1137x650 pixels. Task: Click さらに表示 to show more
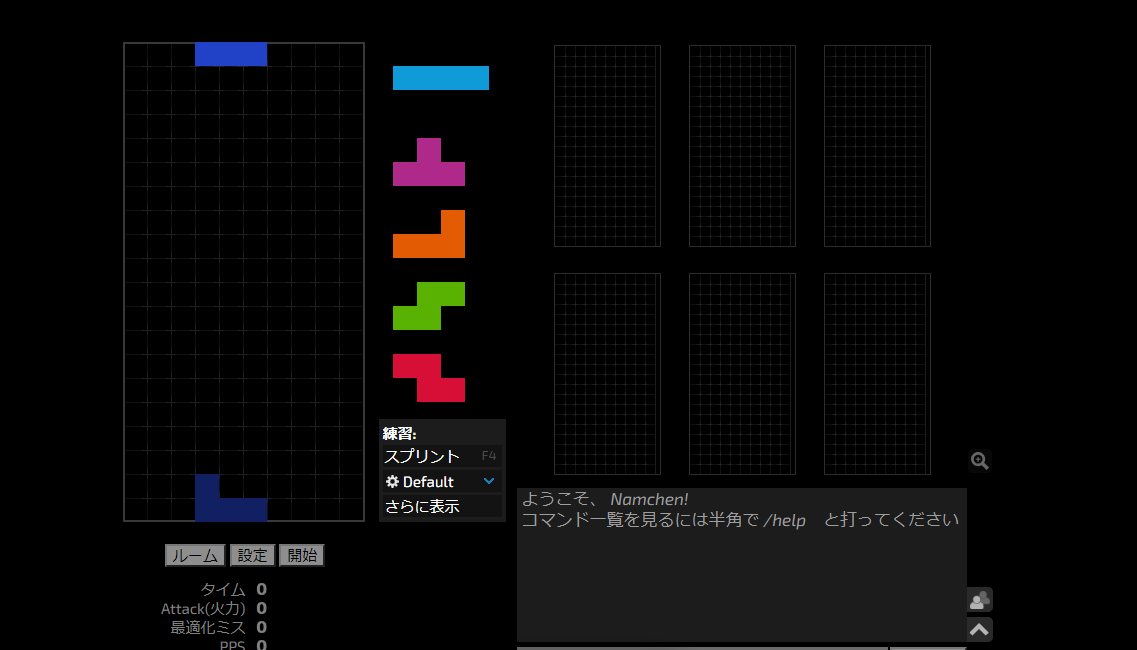442,506
